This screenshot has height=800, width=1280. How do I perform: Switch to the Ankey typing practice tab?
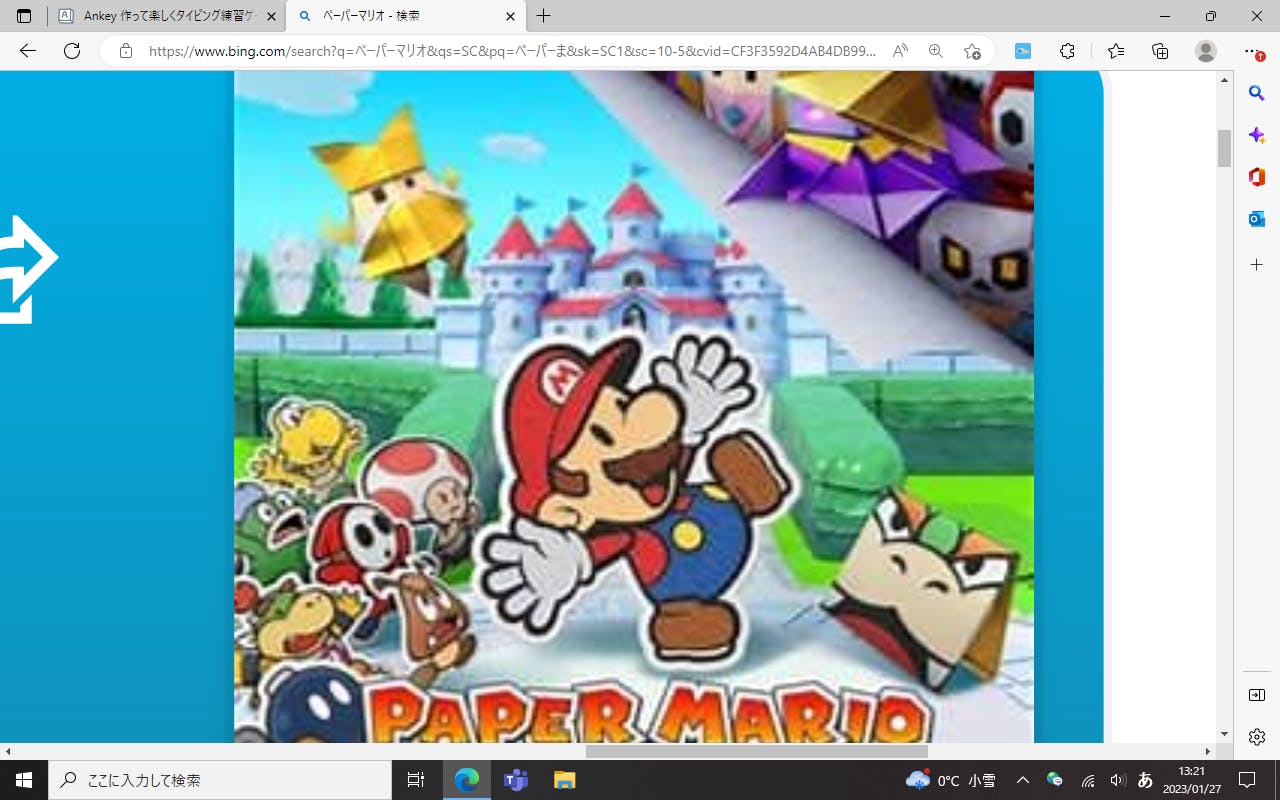pos(166,16)
